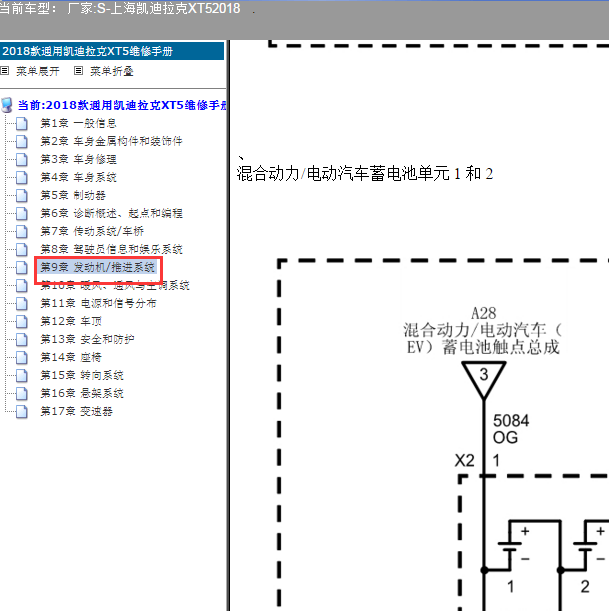Open 第15章 转向系统
609x611 pixels.
pos(82,375)
